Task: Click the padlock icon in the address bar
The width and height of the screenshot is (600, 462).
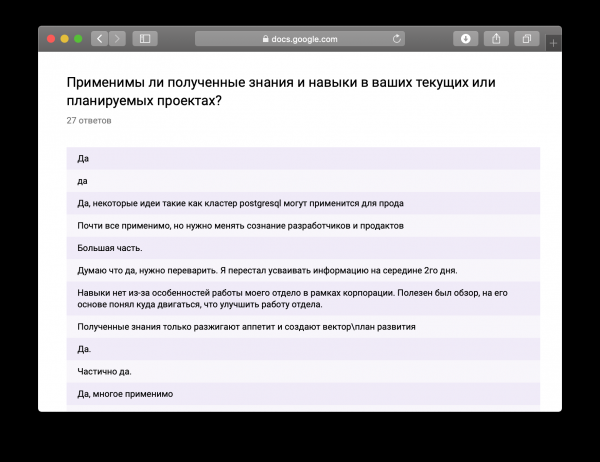Action: pos(264,39)
